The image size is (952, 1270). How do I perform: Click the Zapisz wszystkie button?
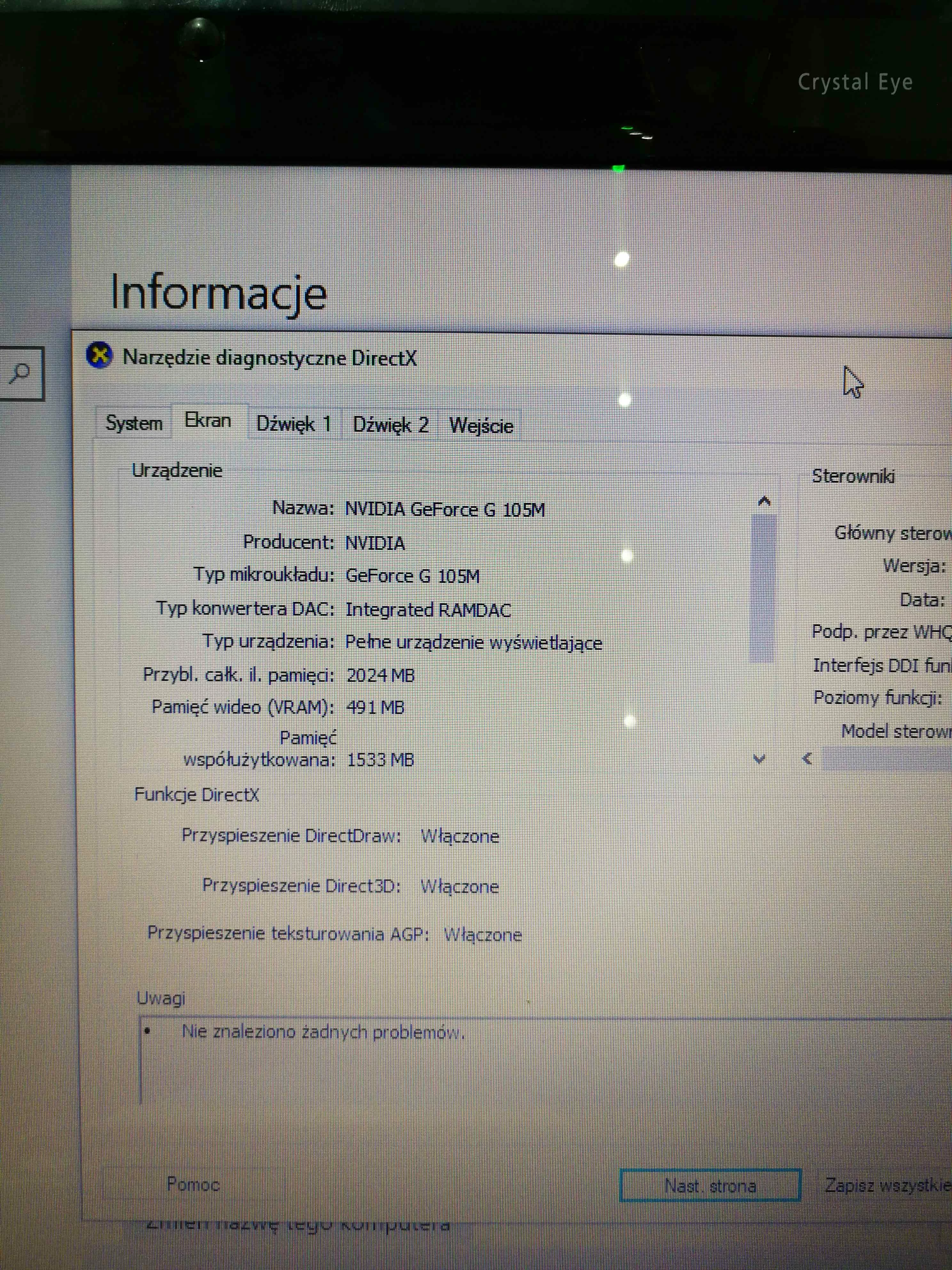click(x=887, y=1185)
